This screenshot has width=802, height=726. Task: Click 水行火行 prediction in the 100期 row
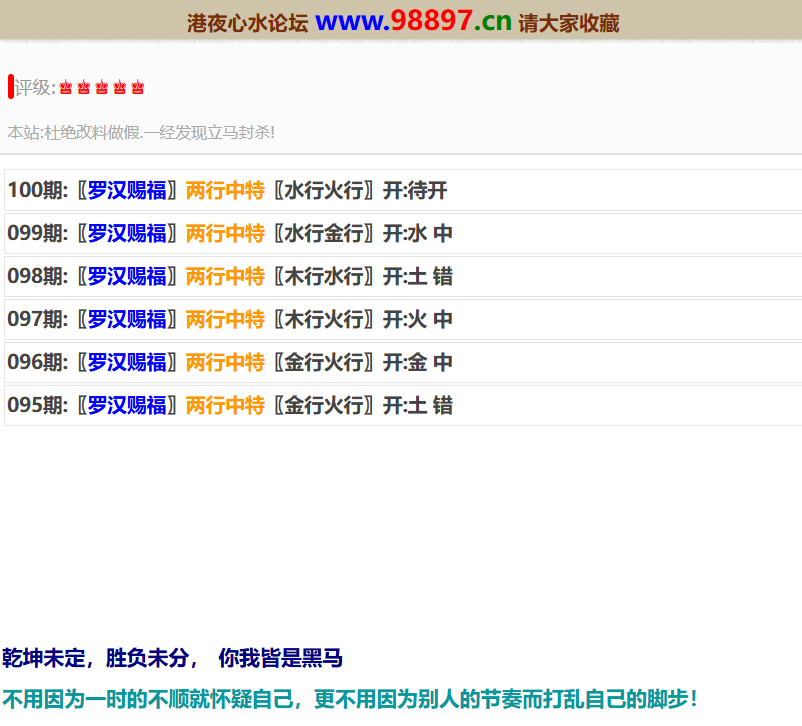[324, 190]
